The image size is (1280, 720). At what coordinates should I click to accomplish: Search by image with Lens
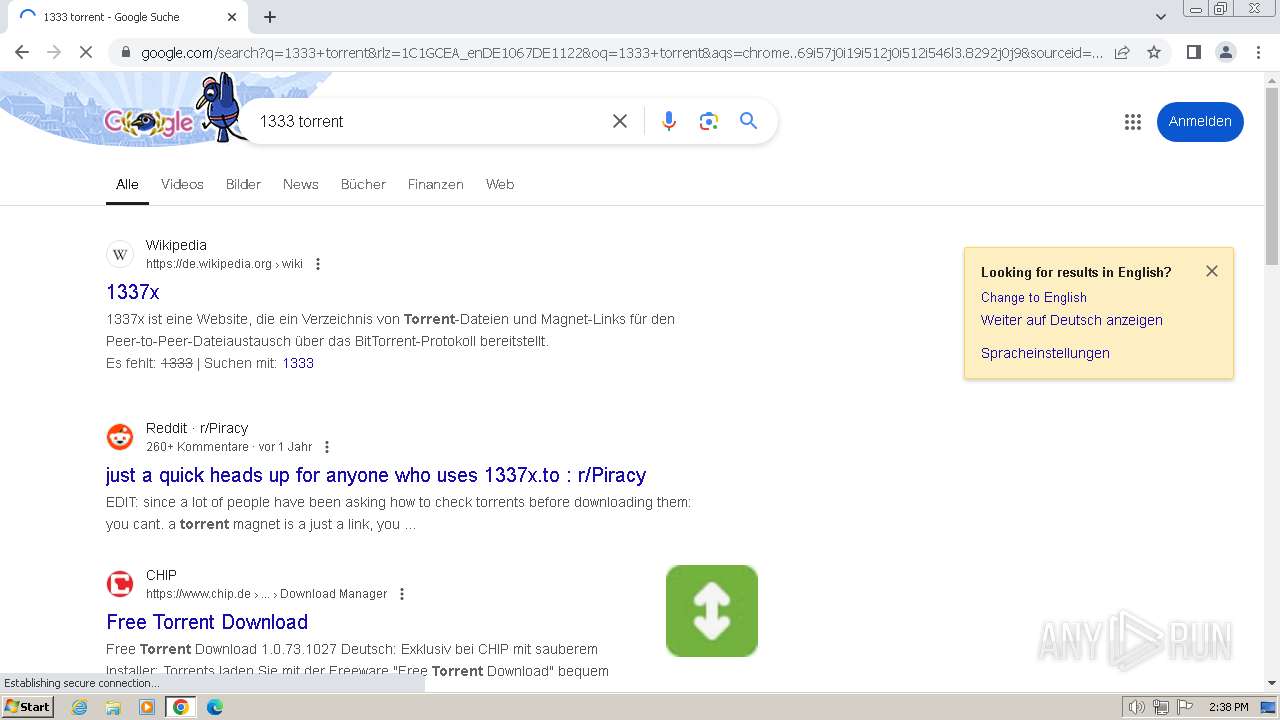click(709, 121)
